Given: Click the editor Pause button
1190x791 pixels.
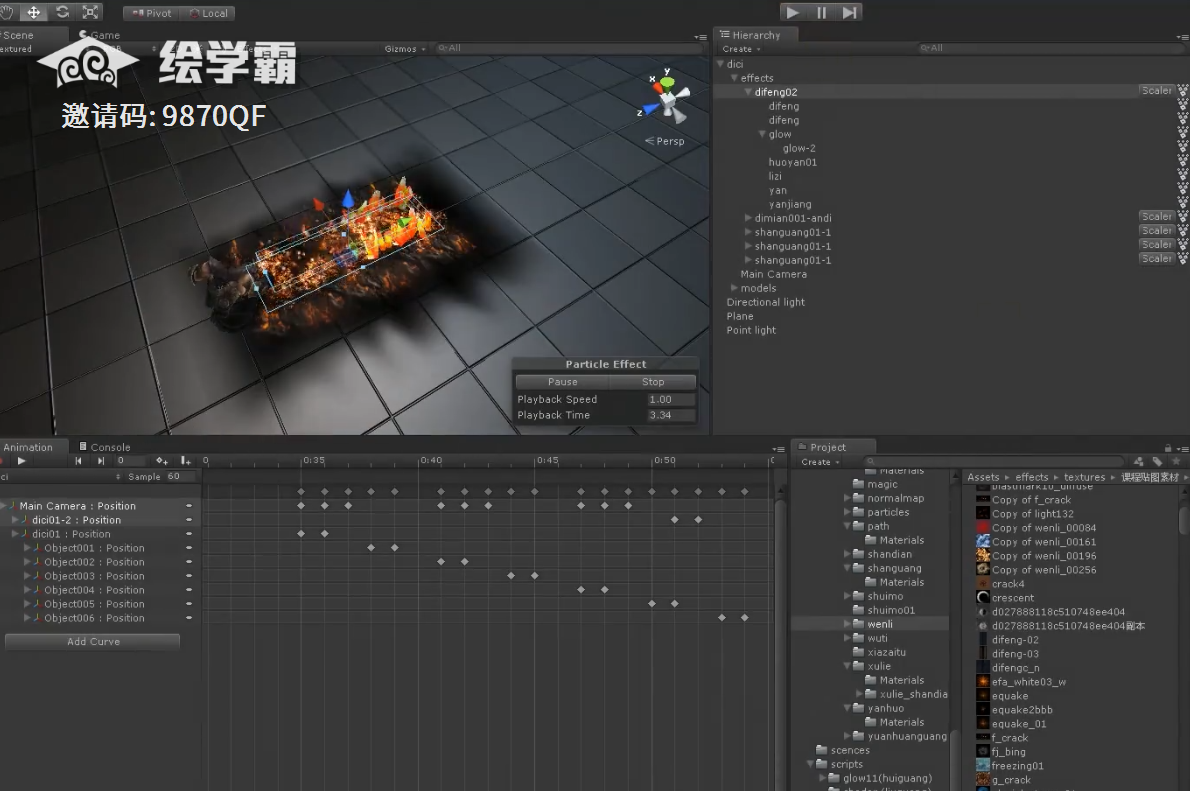Looking at the screenshot, I should point(821,12).
